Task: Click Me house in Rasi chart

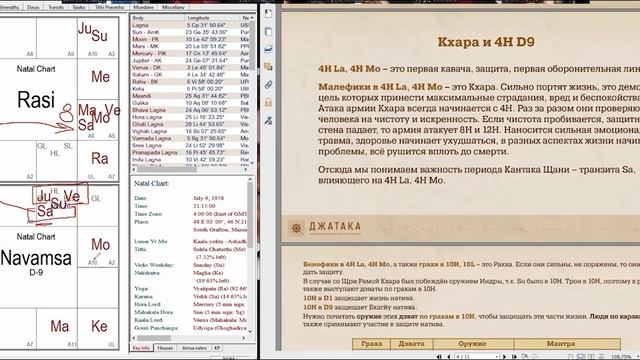Action: [x=98, y=79]
